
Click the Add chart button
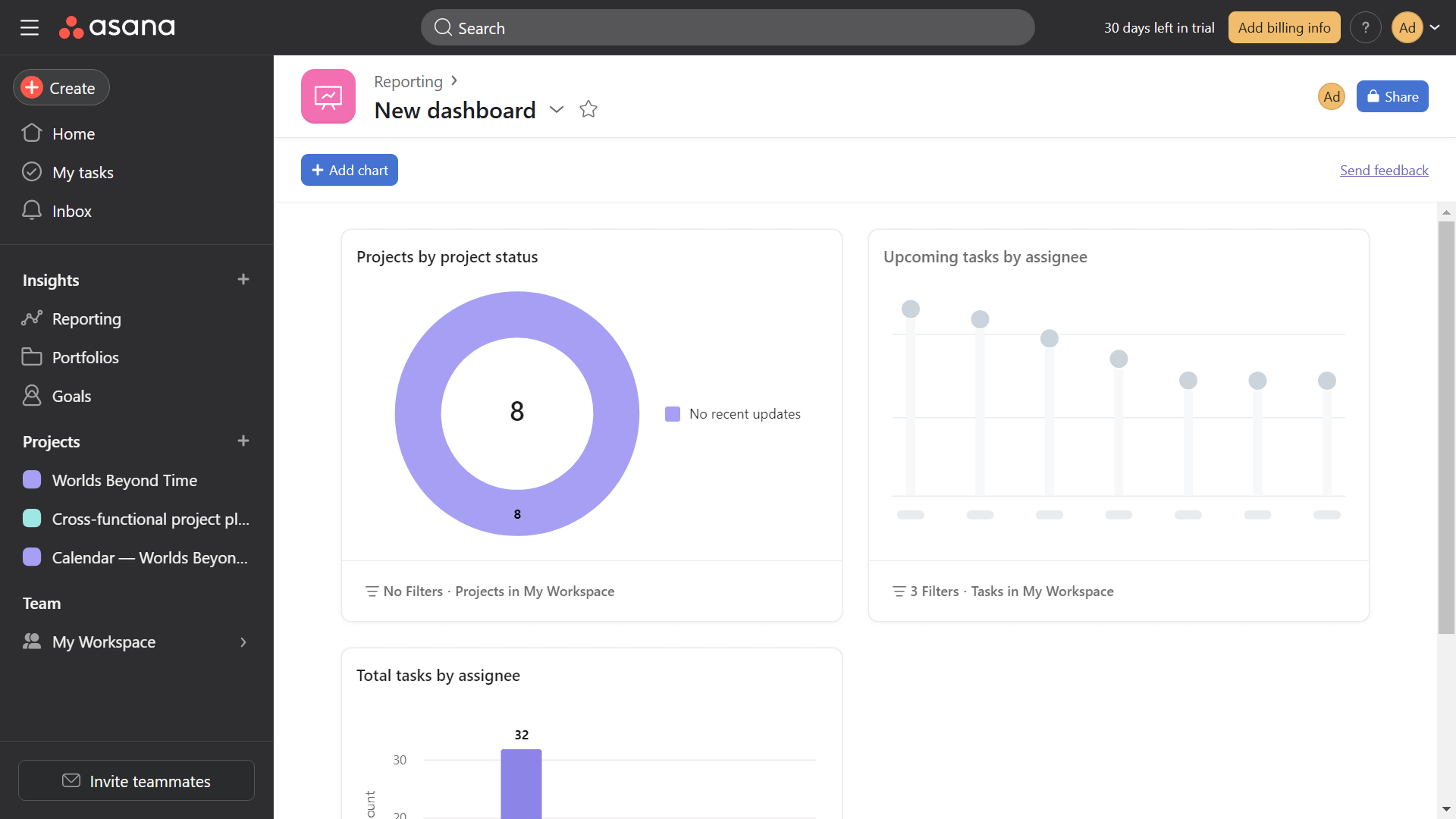(349, 169)
